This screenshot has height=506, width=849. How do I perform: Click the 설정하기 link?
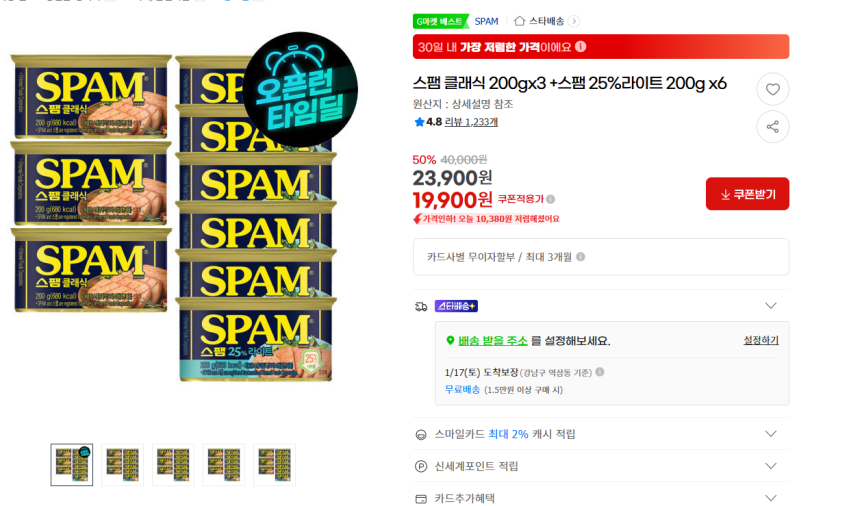(761, 340)
